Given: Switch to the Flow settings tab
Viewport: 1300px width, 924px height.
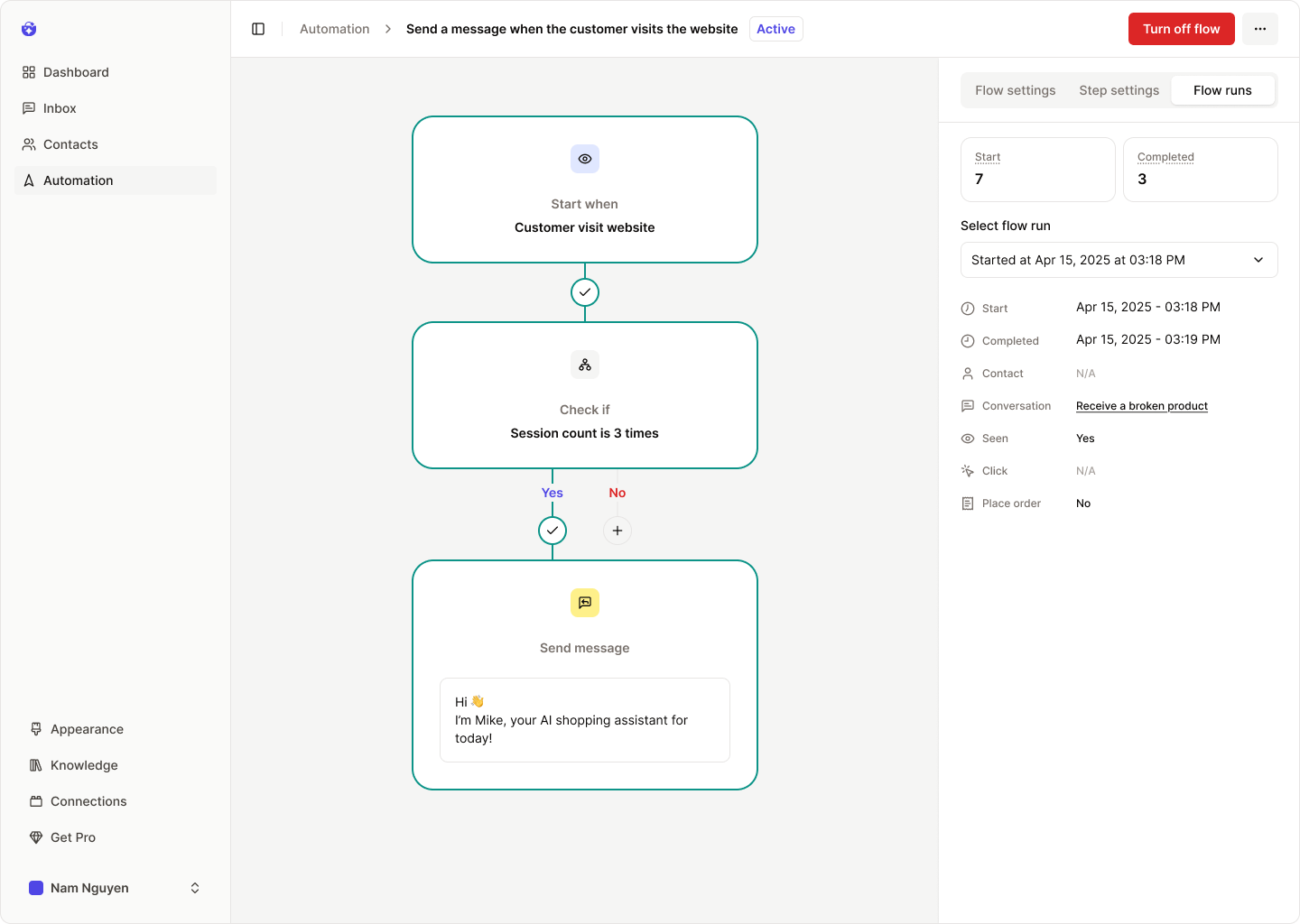Looking at the screenshot, I should pyautogui.click(x=1015, y=90).
